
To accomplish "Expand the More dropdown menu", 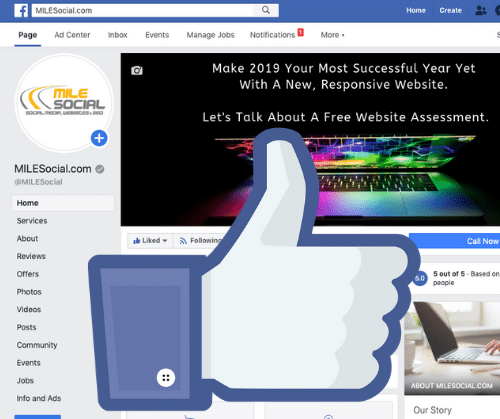I will (x=332, y=35).
